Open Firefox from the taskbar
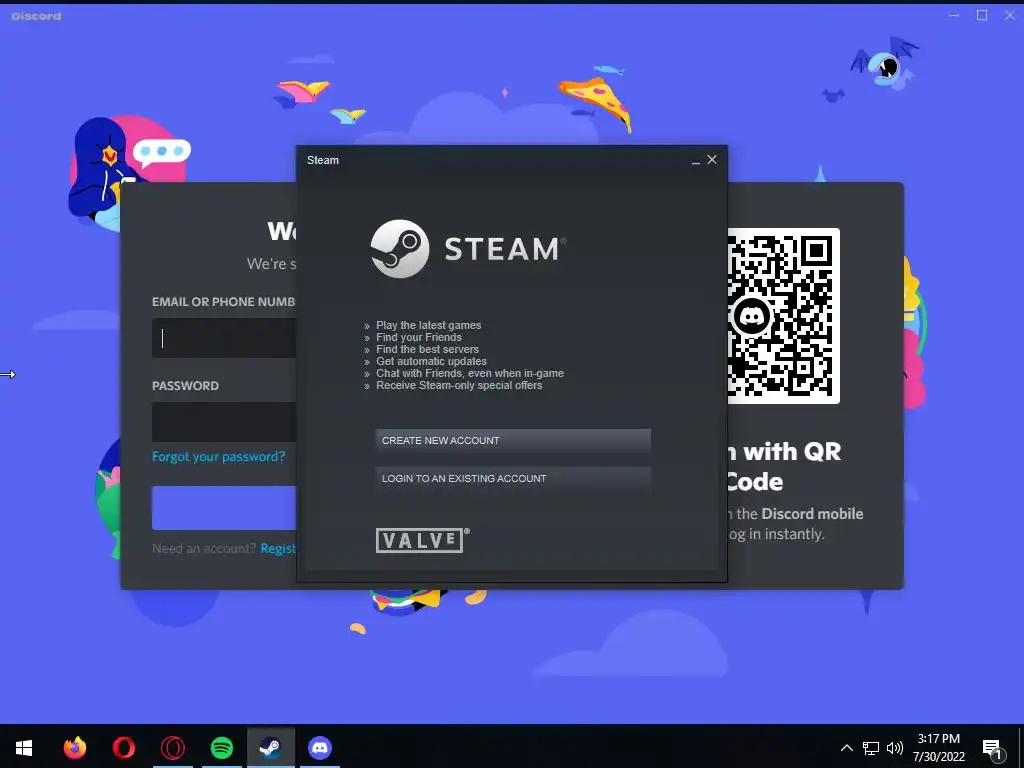 point(74,747)
